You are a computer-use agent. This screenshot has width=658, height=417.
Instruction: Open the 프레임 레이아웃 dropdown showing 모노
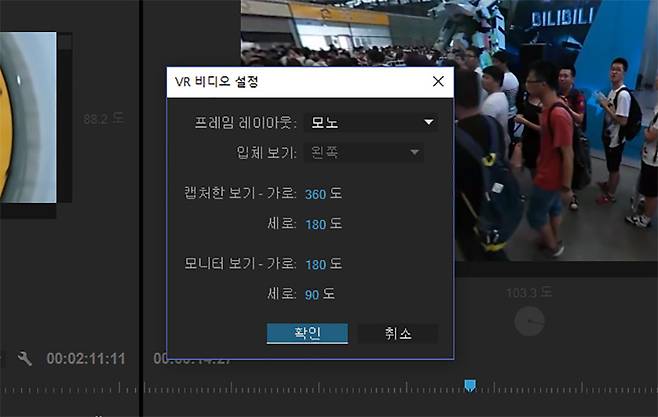tap(371, 122)
